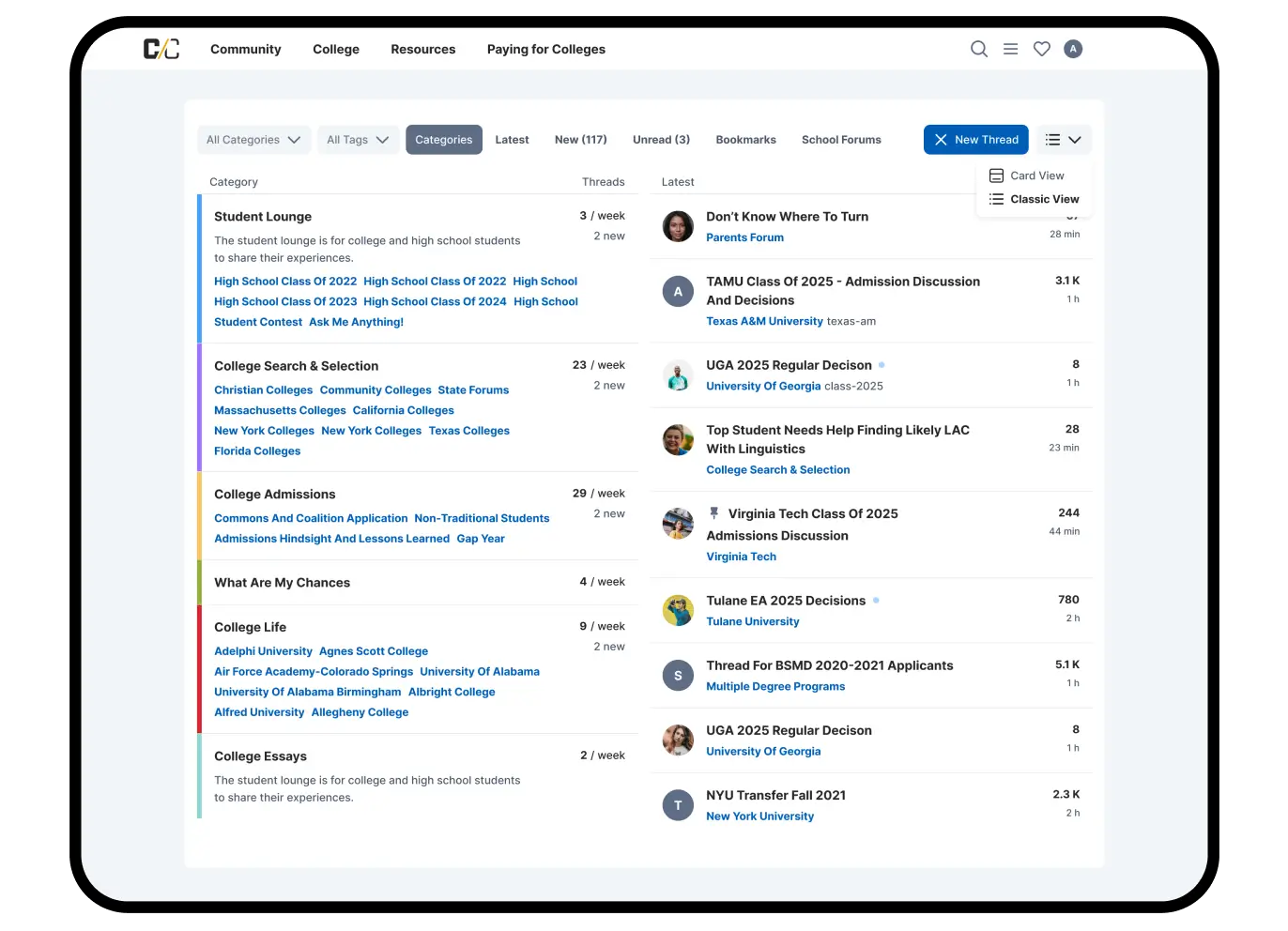Click avatar 'S' on BSMD thread
1288x931 pixels.
(678, 676)
